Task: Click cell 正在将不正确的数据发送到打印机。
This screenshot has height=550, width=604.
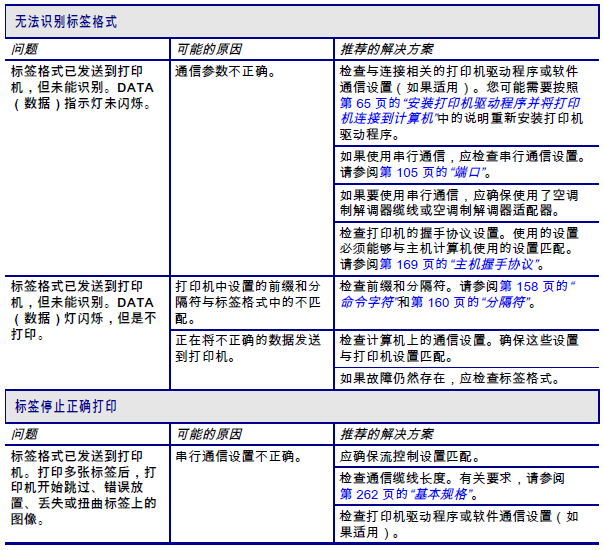Action: (x=252, y=360)
